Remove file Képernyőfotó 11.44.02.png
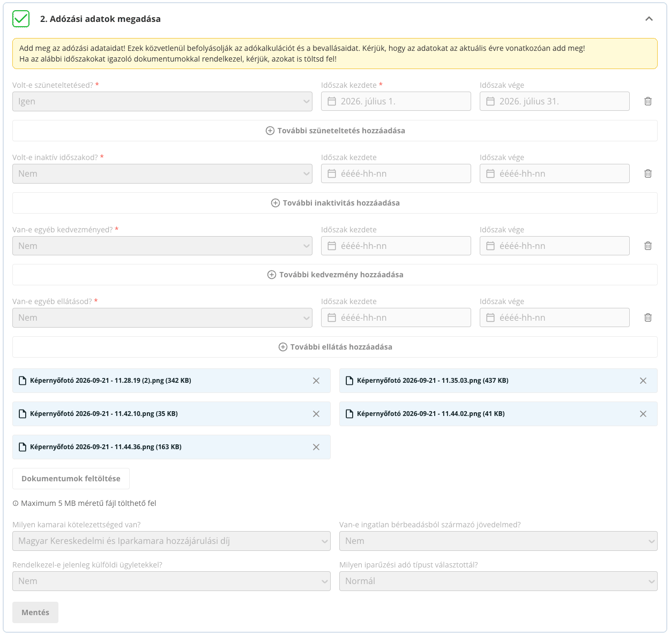The image size is (670, 636). (x=643, y=414)
